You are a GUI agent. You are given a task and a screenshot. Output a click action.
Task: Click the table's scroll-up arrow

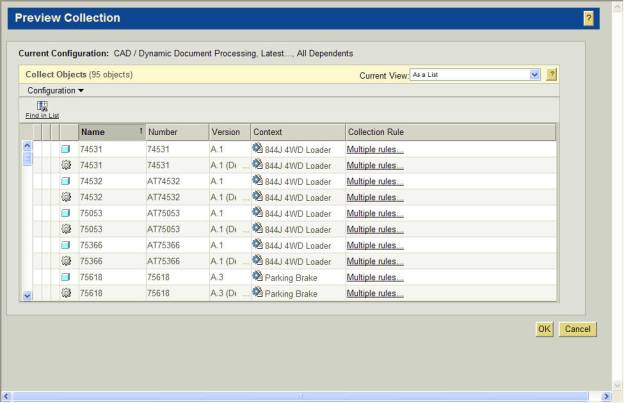pyautogui.click(x=27, y=146)
